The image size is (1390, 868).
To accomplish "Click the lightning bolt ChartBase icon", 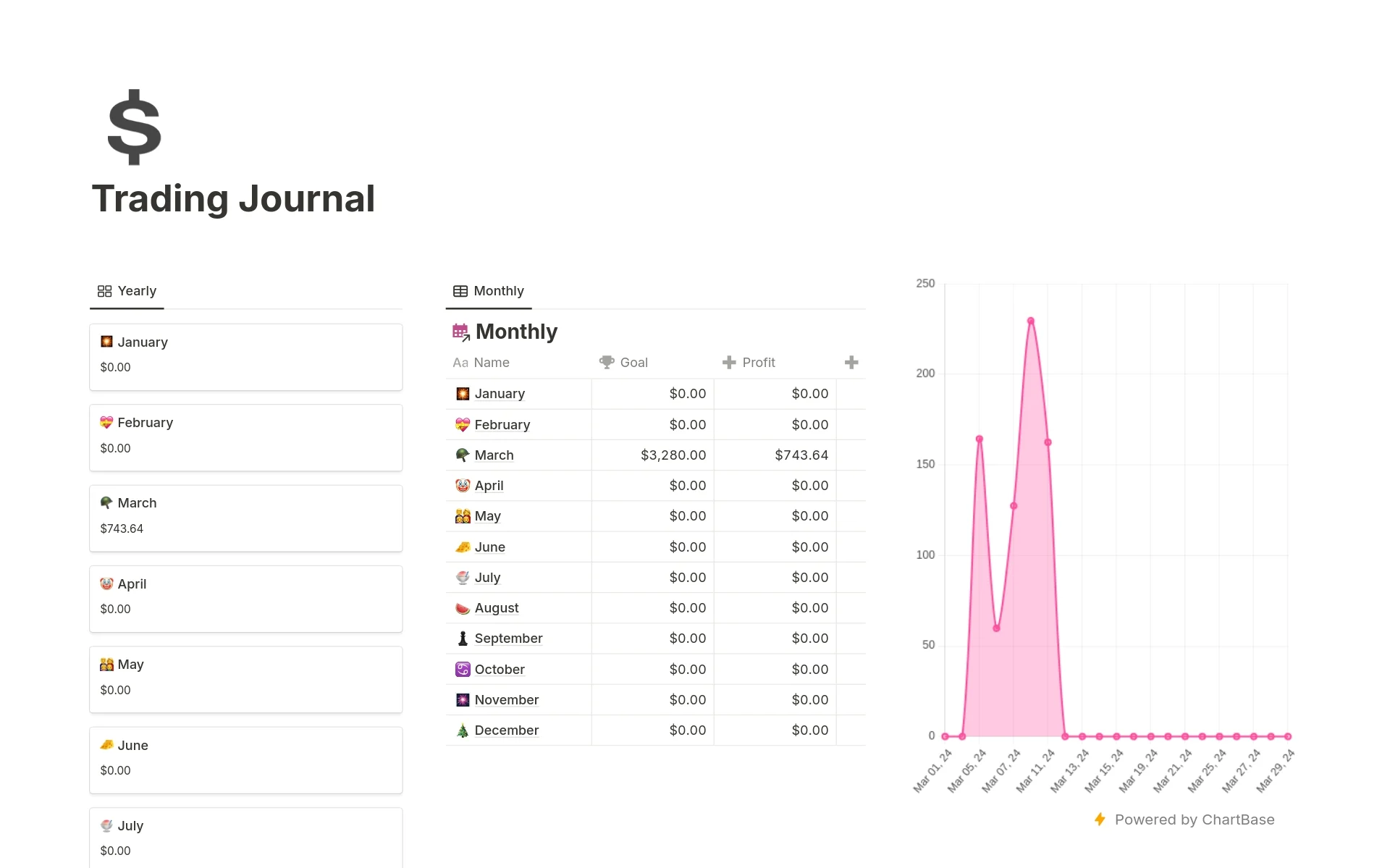I will (x=1100, y=819).
